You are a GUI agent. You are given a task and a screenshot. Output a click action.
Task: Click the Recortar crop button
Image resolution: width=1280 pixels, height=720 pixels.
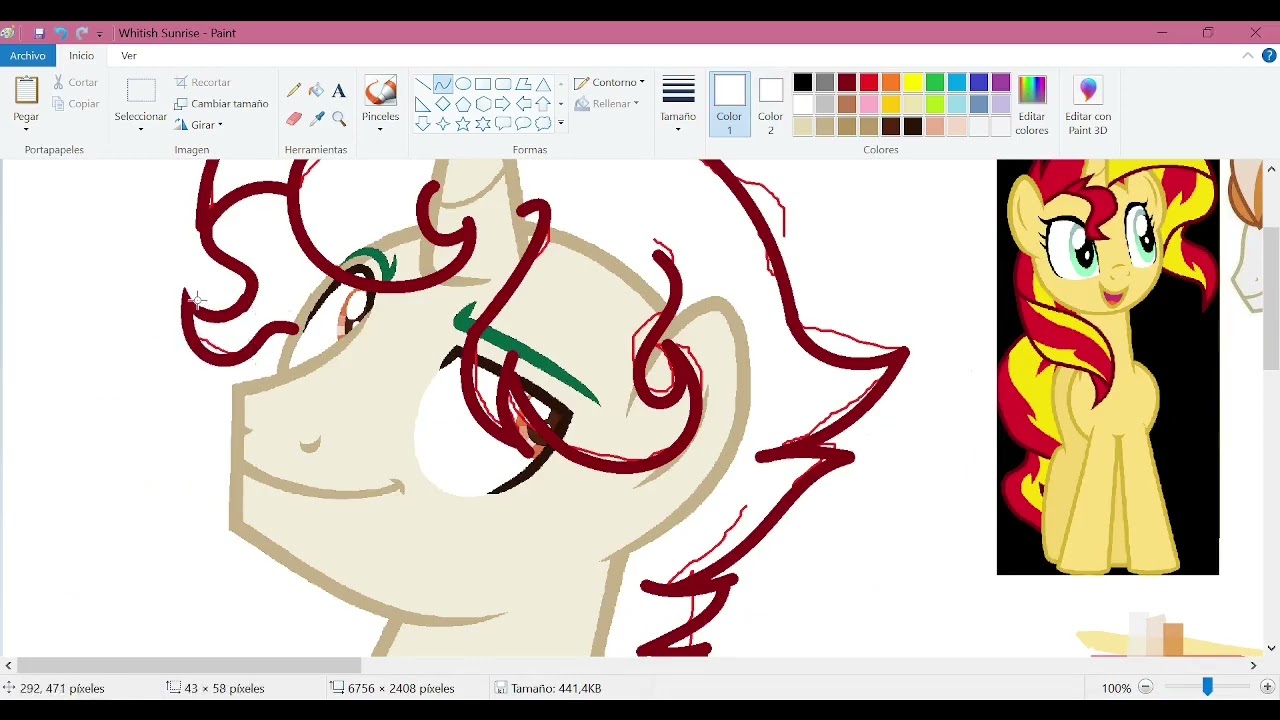pyautogui.click(x=203, y=83)
